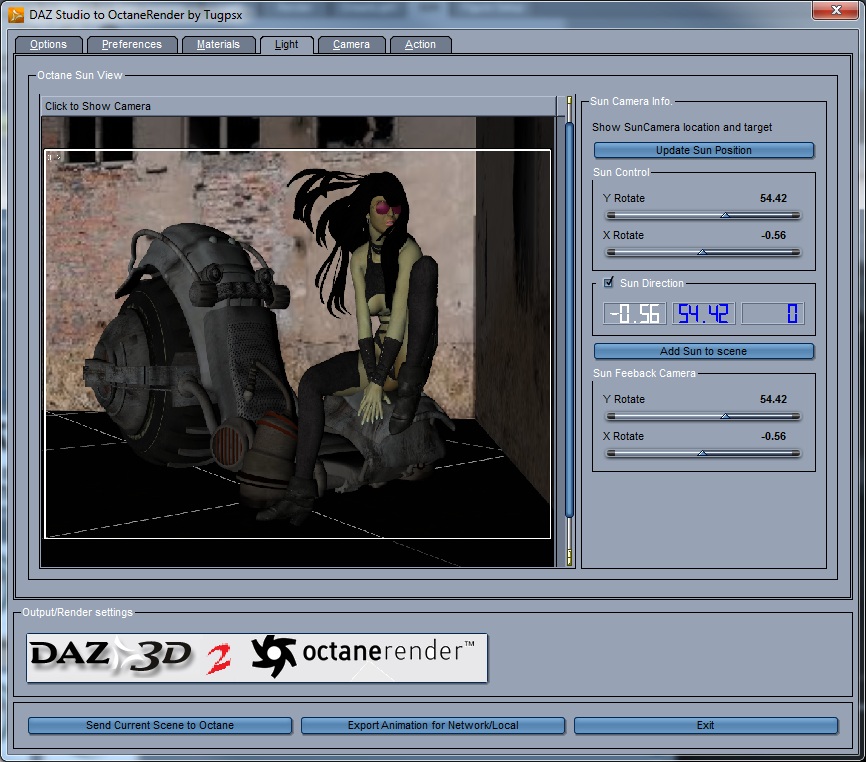Viewport: 866px width, 762px height.
Task: Click the DAZ Studio title bar icon
Action: (16, 14)
